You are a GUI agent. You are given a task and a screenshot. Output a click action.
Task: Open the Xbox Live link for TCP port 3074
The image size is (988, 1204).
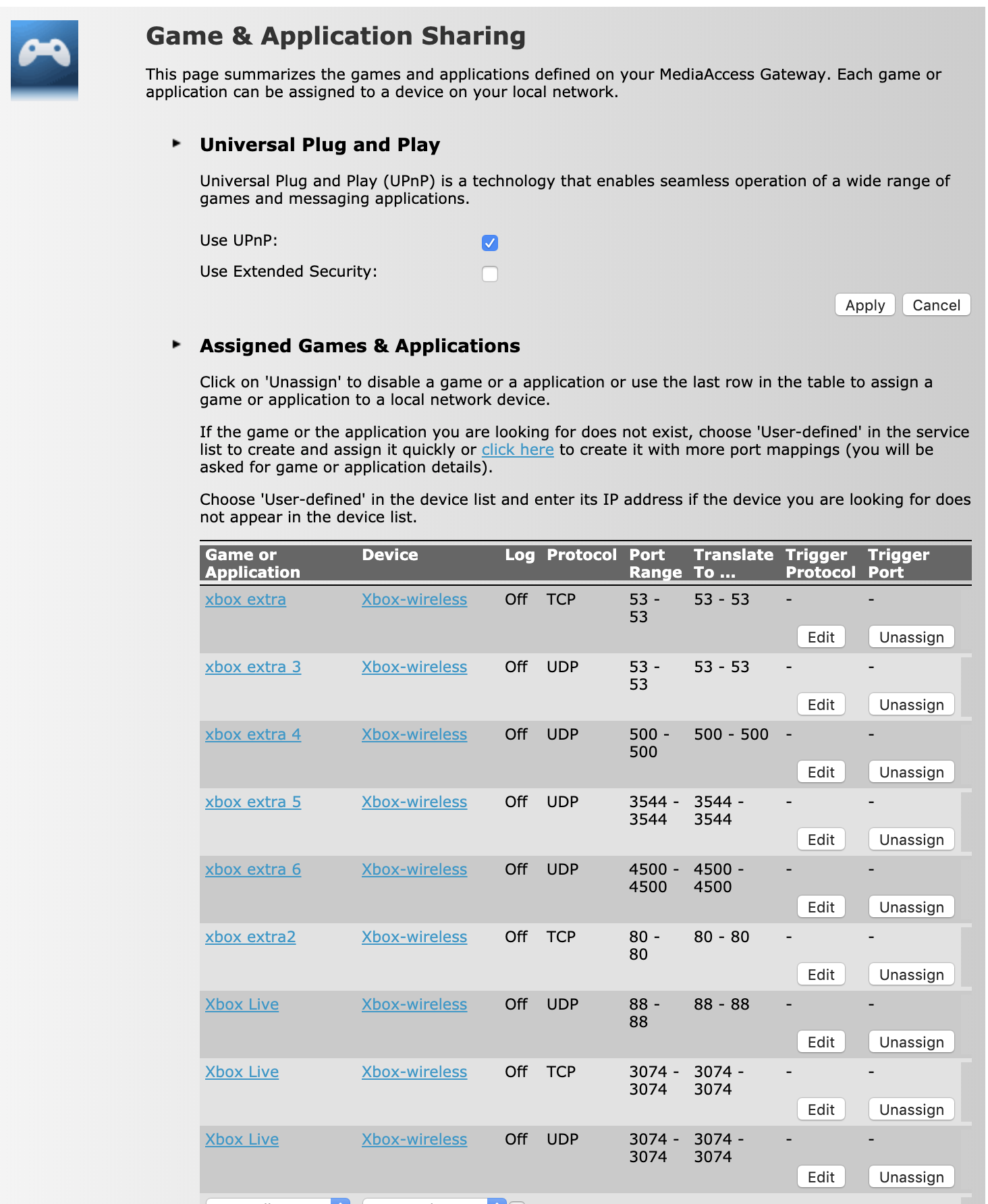click(x=242, y=1072)
